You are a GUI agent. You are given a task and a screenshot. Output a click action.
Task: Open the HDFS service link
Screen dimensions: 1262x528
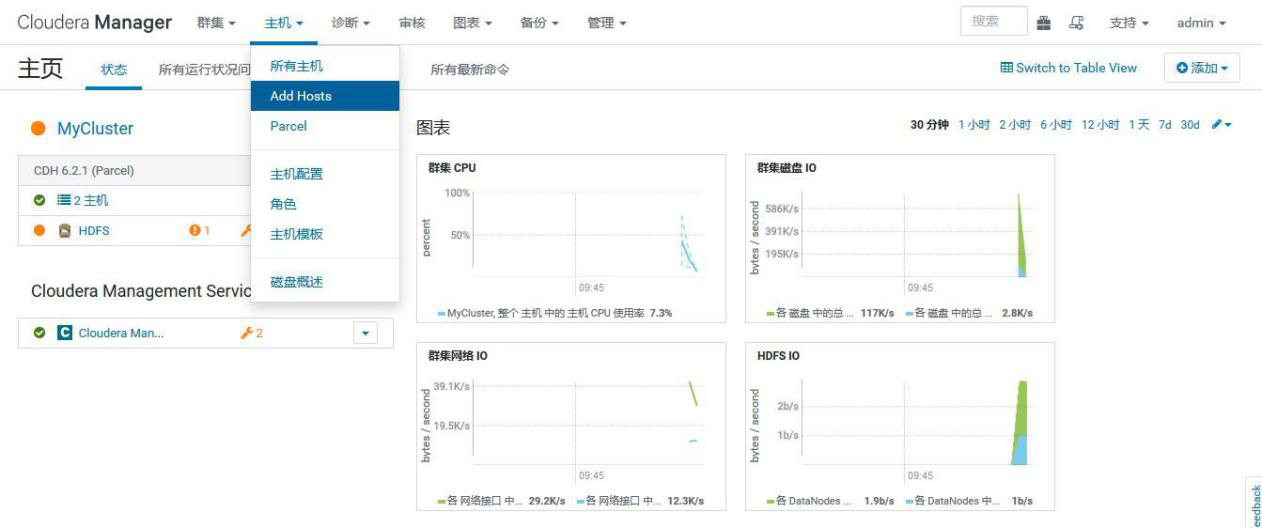pos(94,230)
